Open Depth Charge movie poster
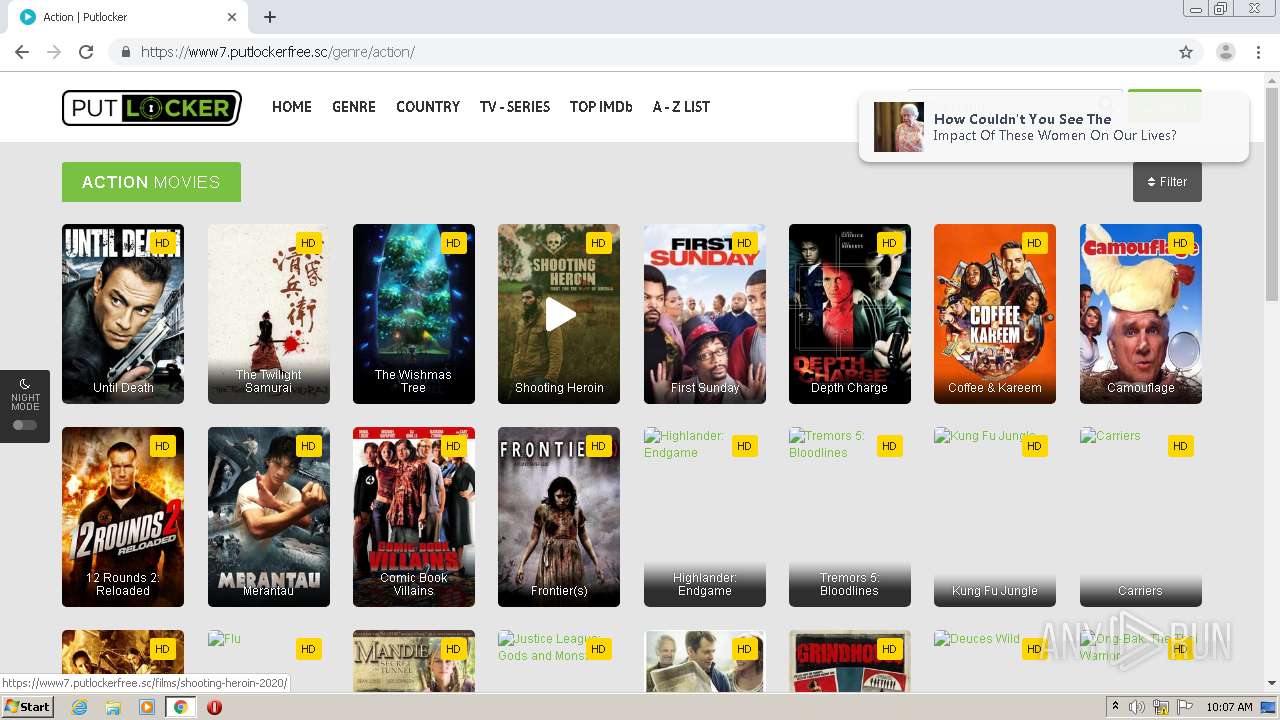 (850, 314)
